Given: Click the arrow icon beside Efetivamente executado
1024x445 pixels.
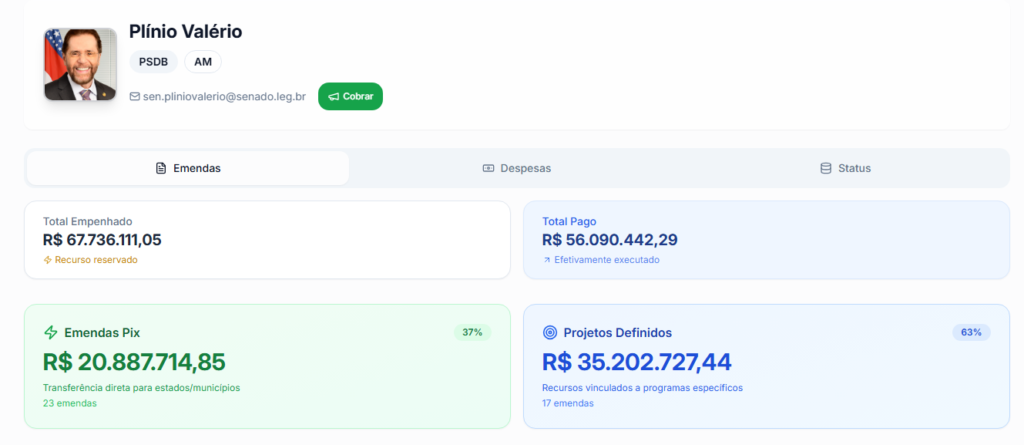Looking at the screenshot, I should tap(546, 260).
